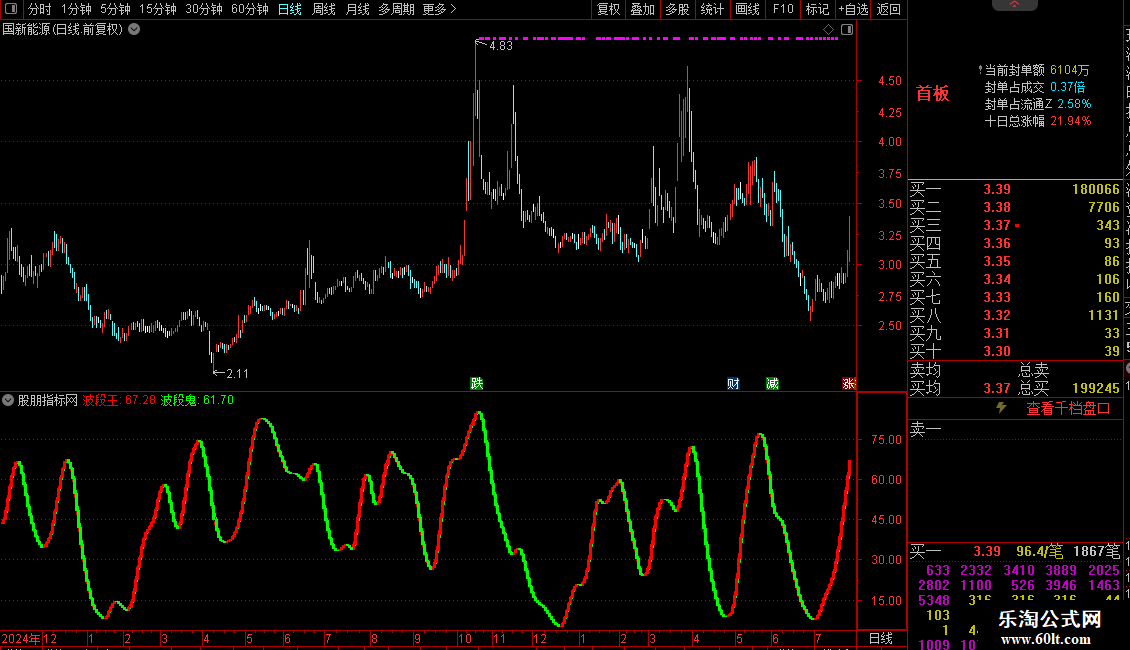Switch to 分时 intraday view
This screenshot has height=650, width=1130.
(x=40, y=9)
